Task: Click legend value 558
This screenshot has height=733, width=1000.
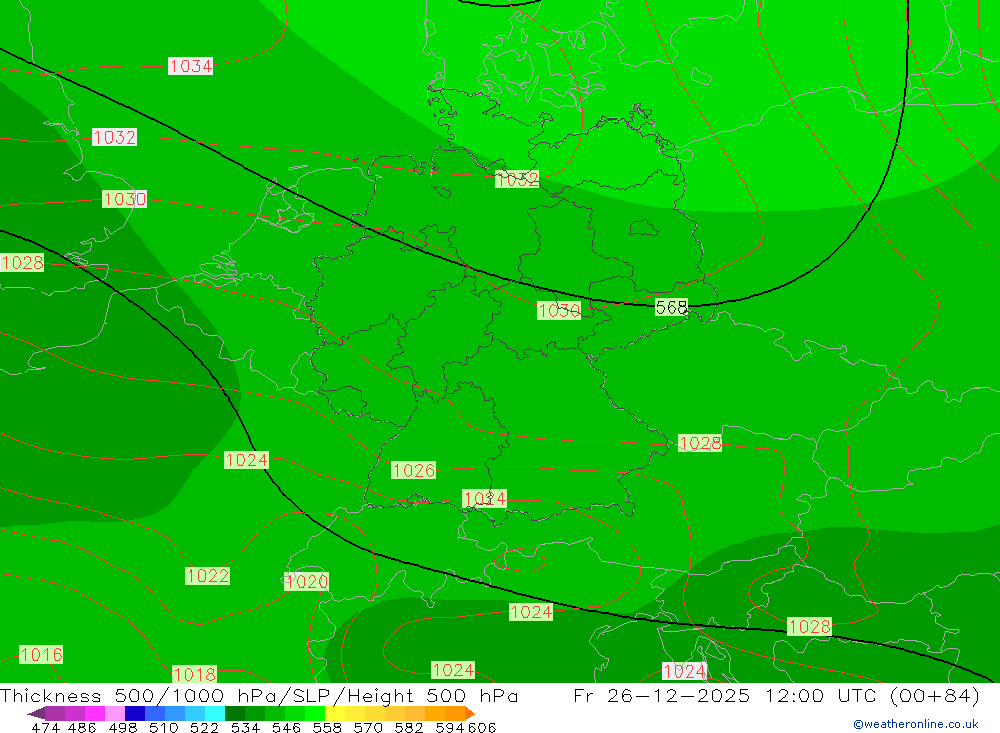Action: [x=327, y=727]
